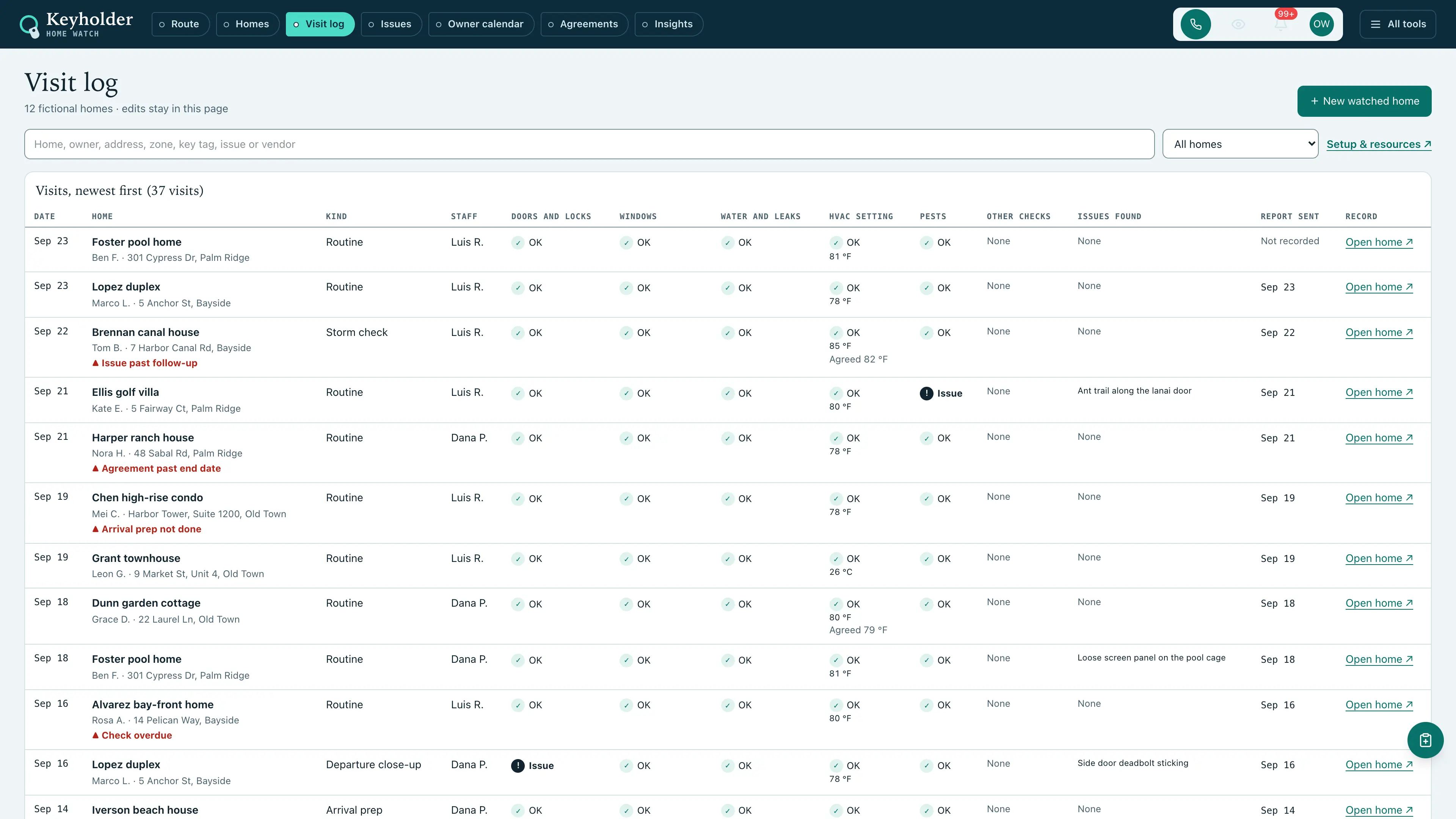Switch to the Issues tab
Image resolution: width=1456 pixels, height=819 pixels.
391,24
